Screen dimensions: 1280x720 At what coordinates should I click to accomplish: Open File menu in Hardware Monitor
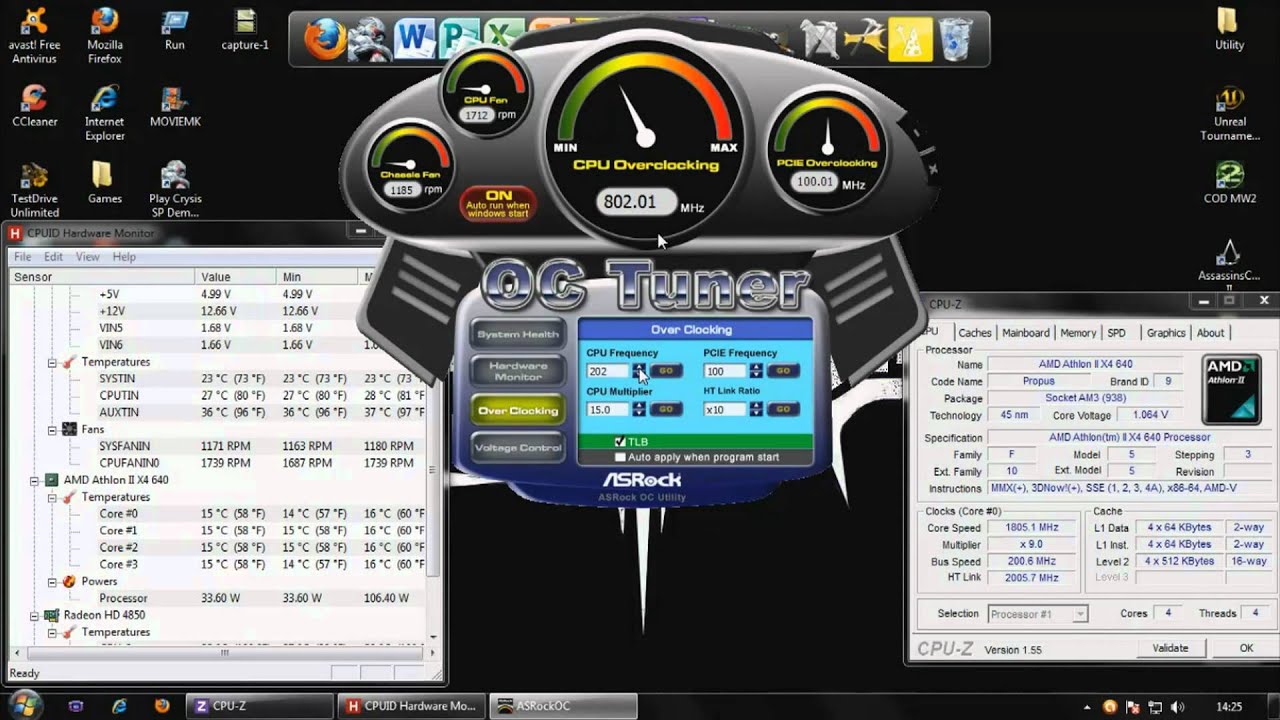23,257
